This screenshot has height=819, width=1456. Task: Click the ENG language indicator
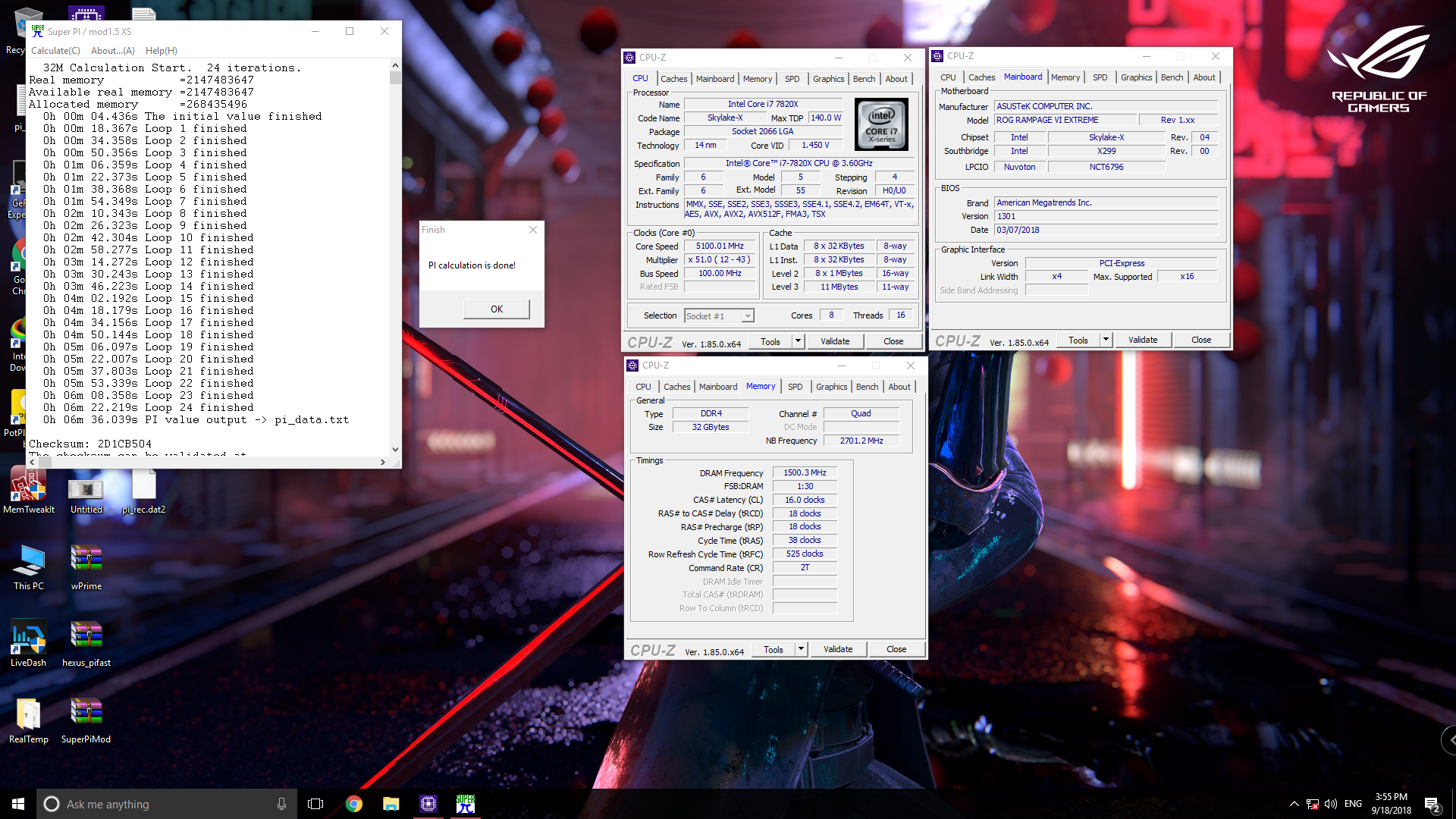click(x=1353, y=804)
